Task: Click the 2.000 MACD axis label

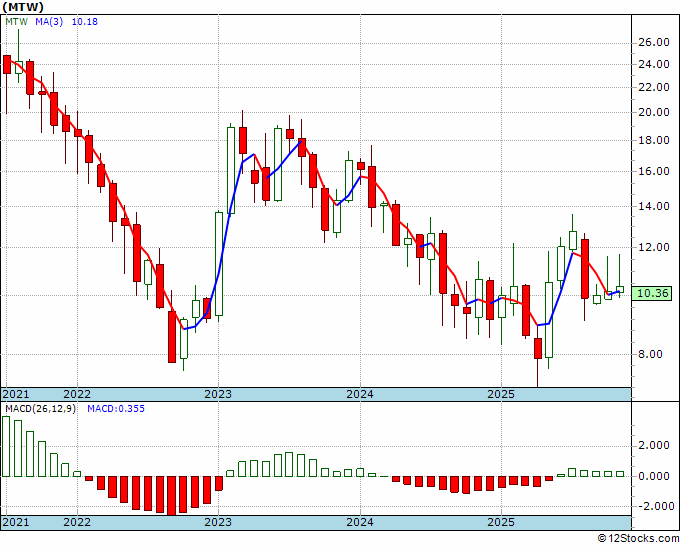Action: click(x=654, y=445)
